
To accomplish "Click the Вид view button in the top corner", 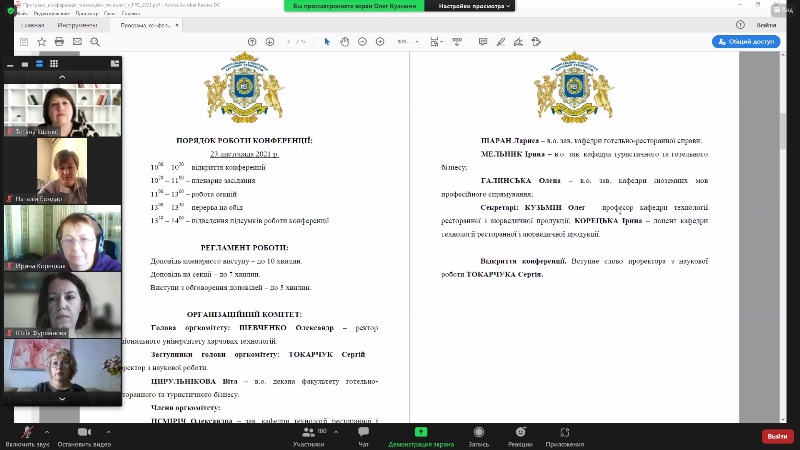I will point(784,10).
